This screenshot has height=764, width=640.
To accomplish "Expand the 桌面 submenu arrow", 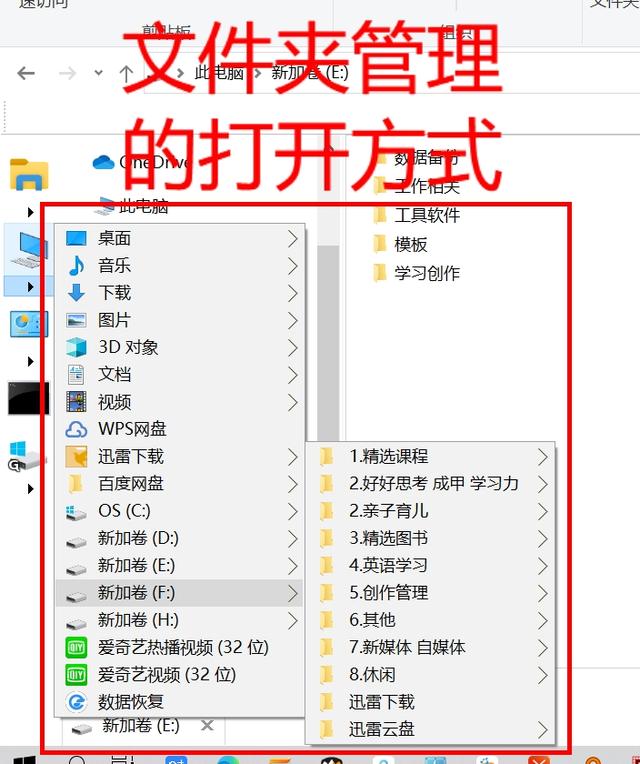I will (292, 239).
